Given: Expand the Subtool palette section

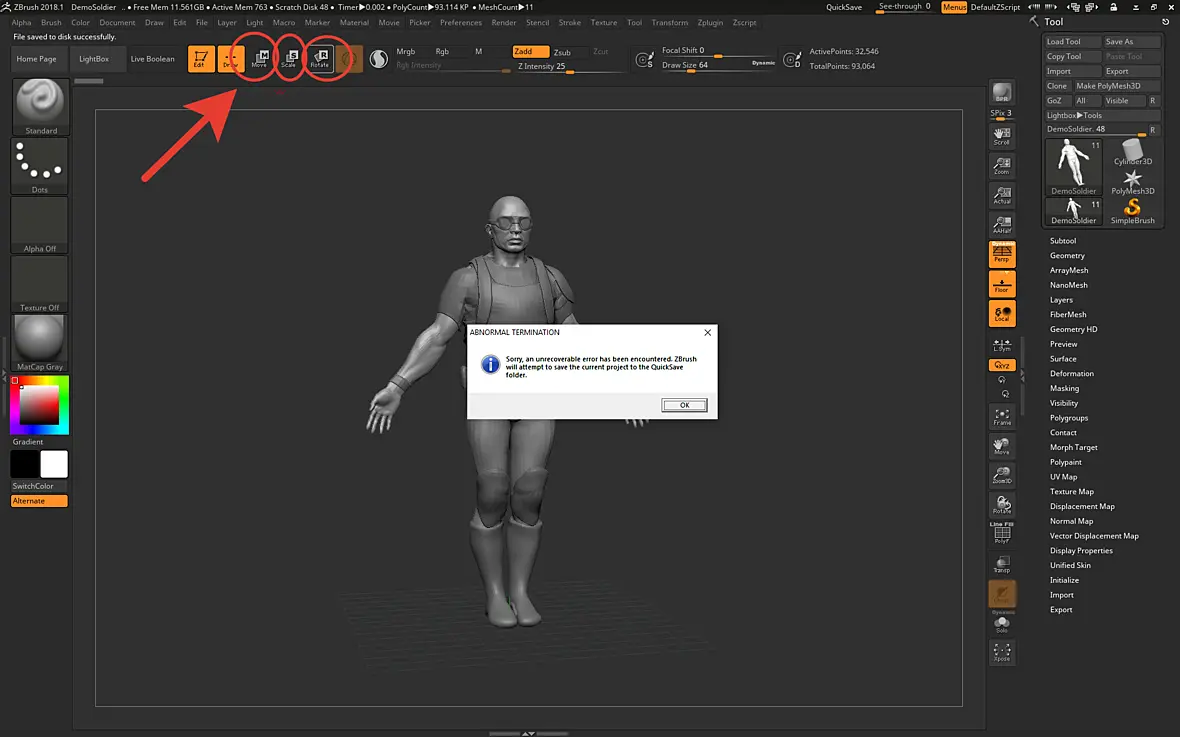Looking at the screenshot, I should point(1063,241).
